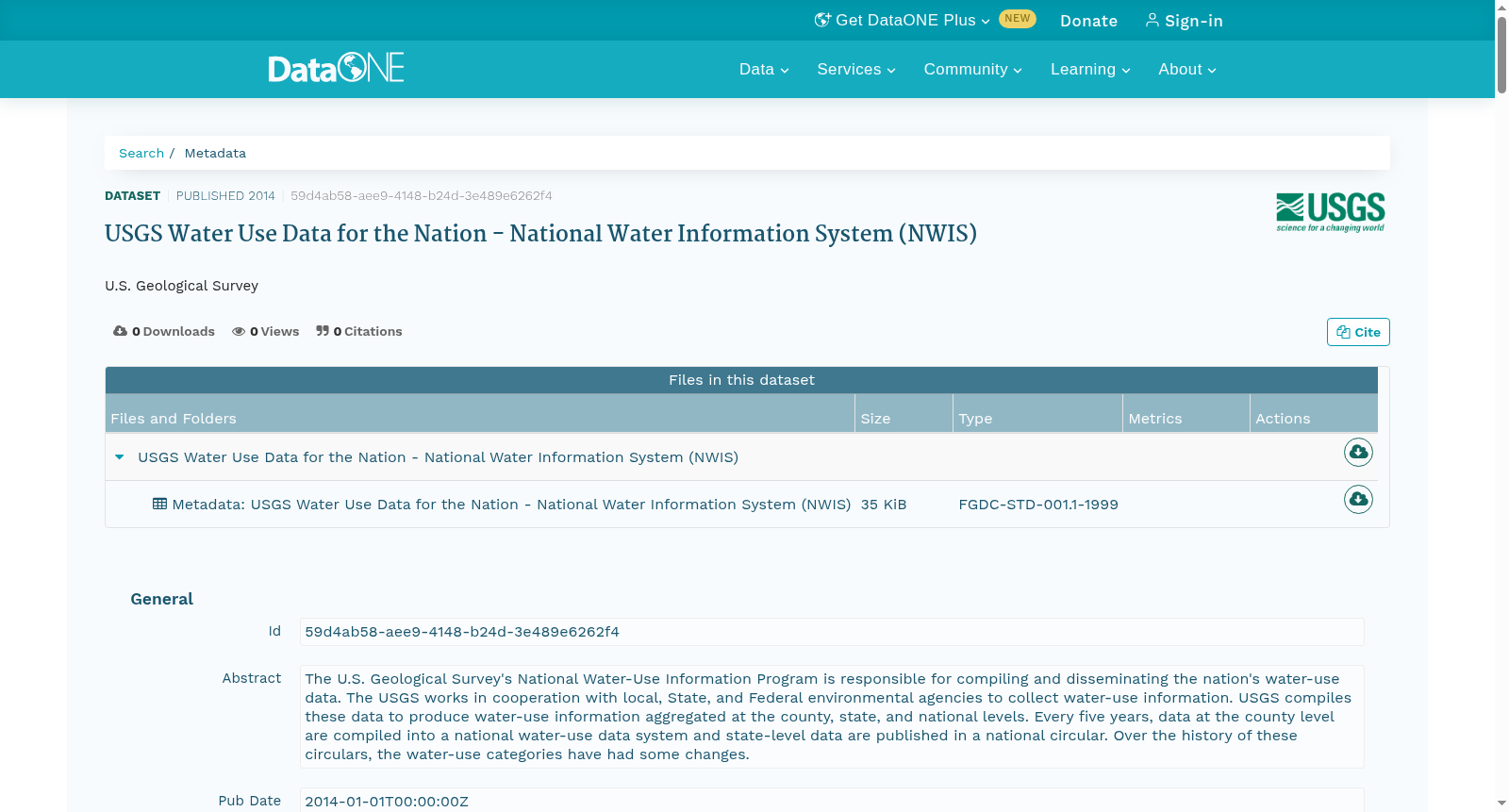This screenshot has height=812, width=1509.
Task: Click the user icon beside Sign-in
Action: coord(1152,20)
